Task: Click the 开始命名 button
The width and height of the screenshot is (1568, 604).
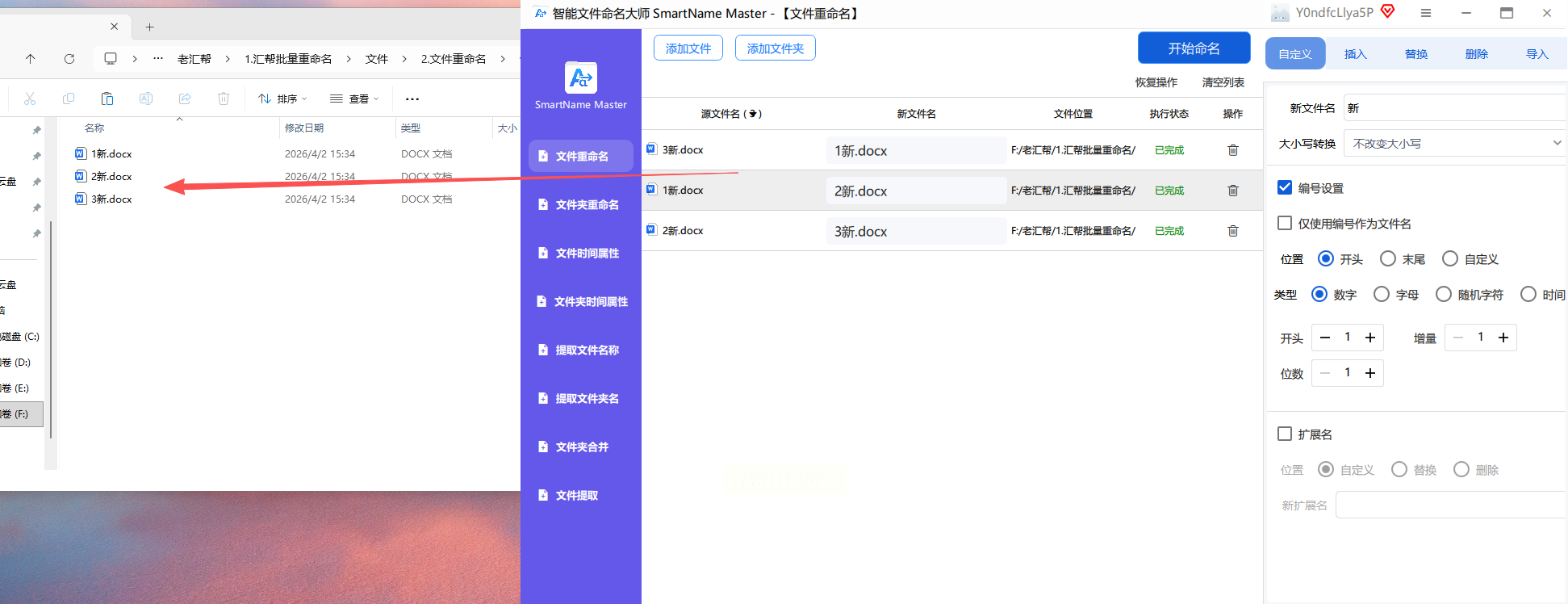Action: [1194, 48]
